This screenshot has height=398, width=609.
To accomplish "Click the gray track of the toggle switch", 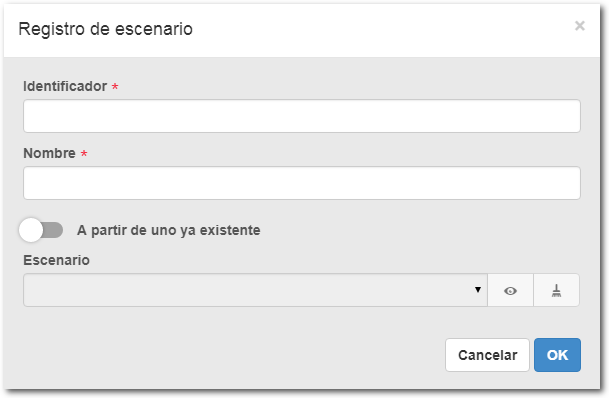I will click(53, 230).
